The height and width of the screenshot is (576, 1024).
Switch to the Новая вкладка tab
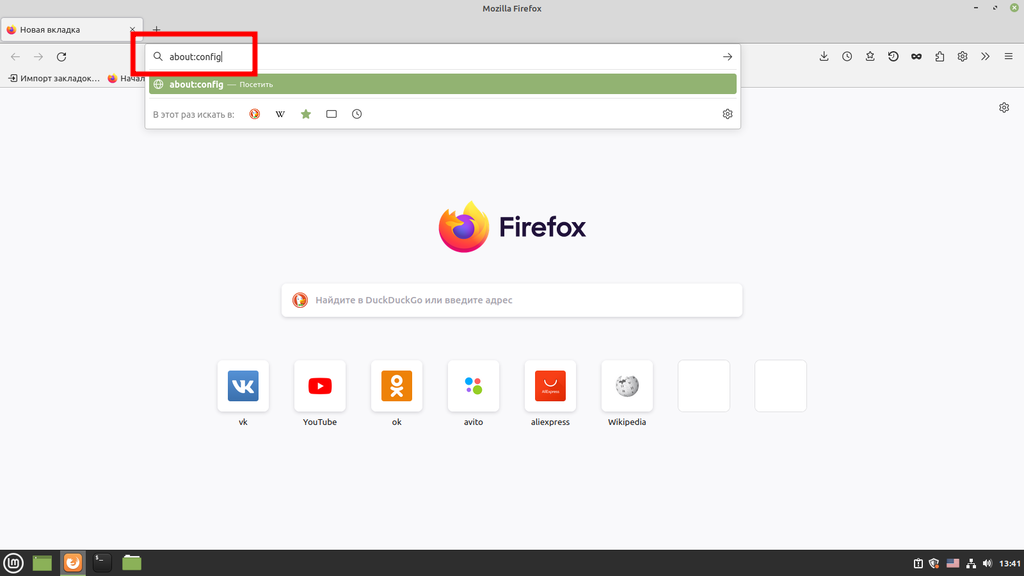65,30
